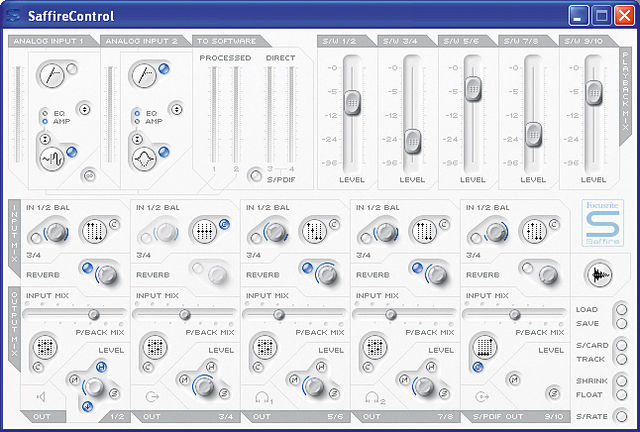Click the TRACK button
Image resolution: width=640 pixels, height=432 pixels.
(621, 359)
